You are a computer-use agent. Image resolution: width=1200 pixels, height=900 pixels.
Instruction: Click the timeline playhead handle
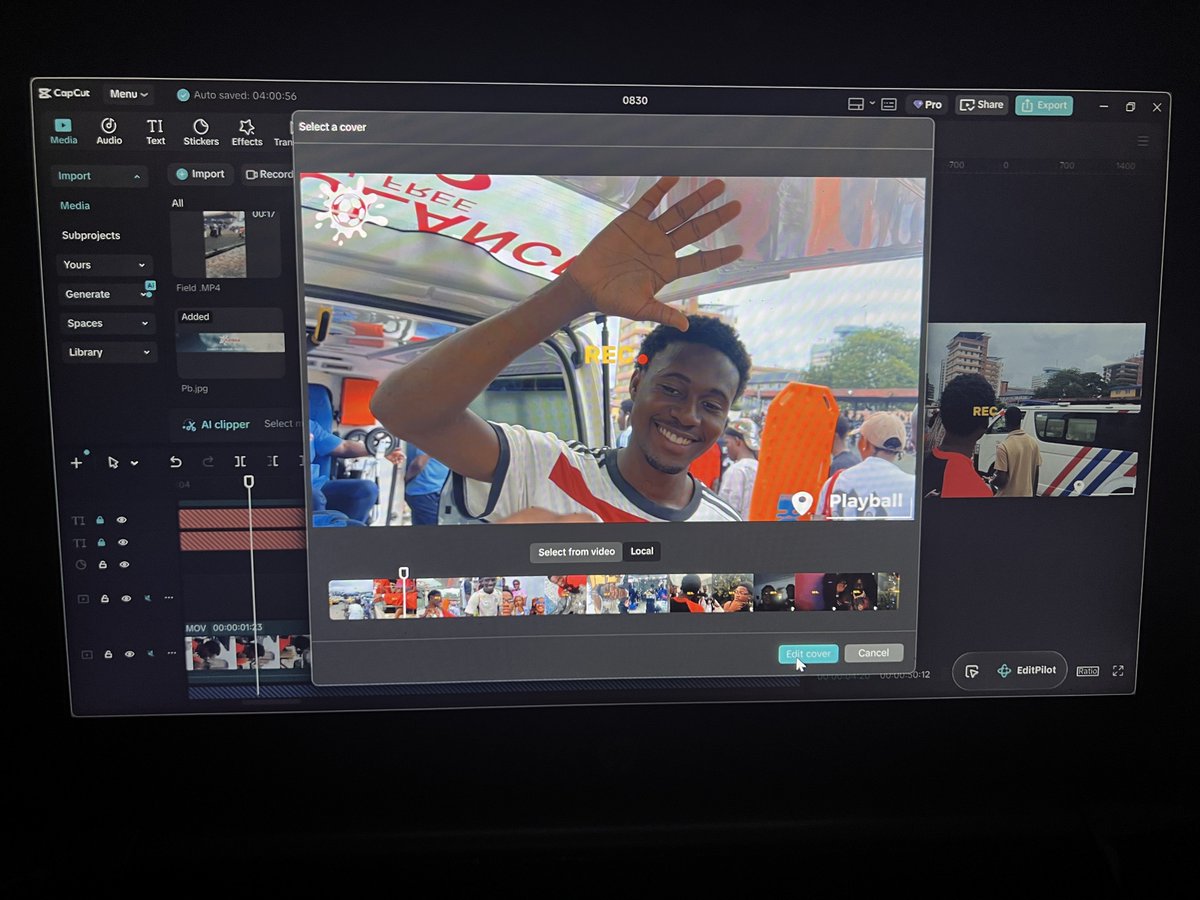249,482
